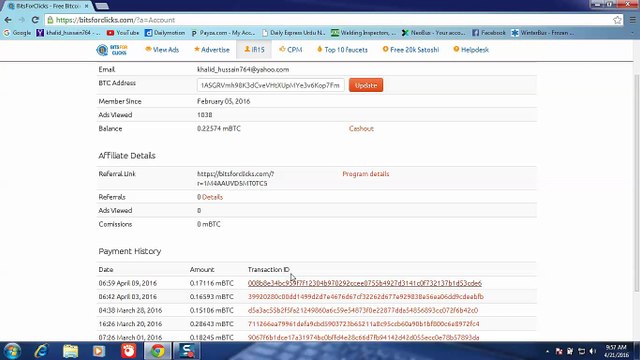
Task: Select the email khalid_hussain764@yahoo.com text
Action: click(243, 69)
